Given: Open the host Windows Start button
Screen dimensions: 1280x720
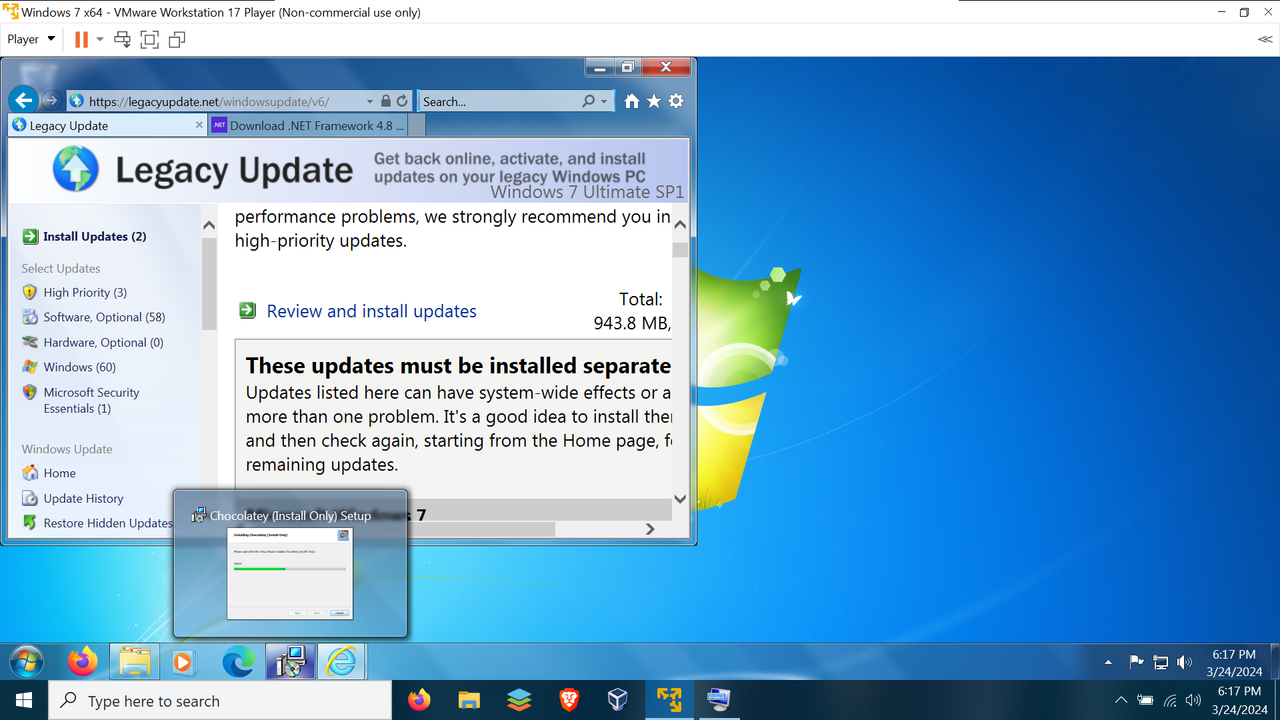Looking at the screenshot, I should point(24,700).
